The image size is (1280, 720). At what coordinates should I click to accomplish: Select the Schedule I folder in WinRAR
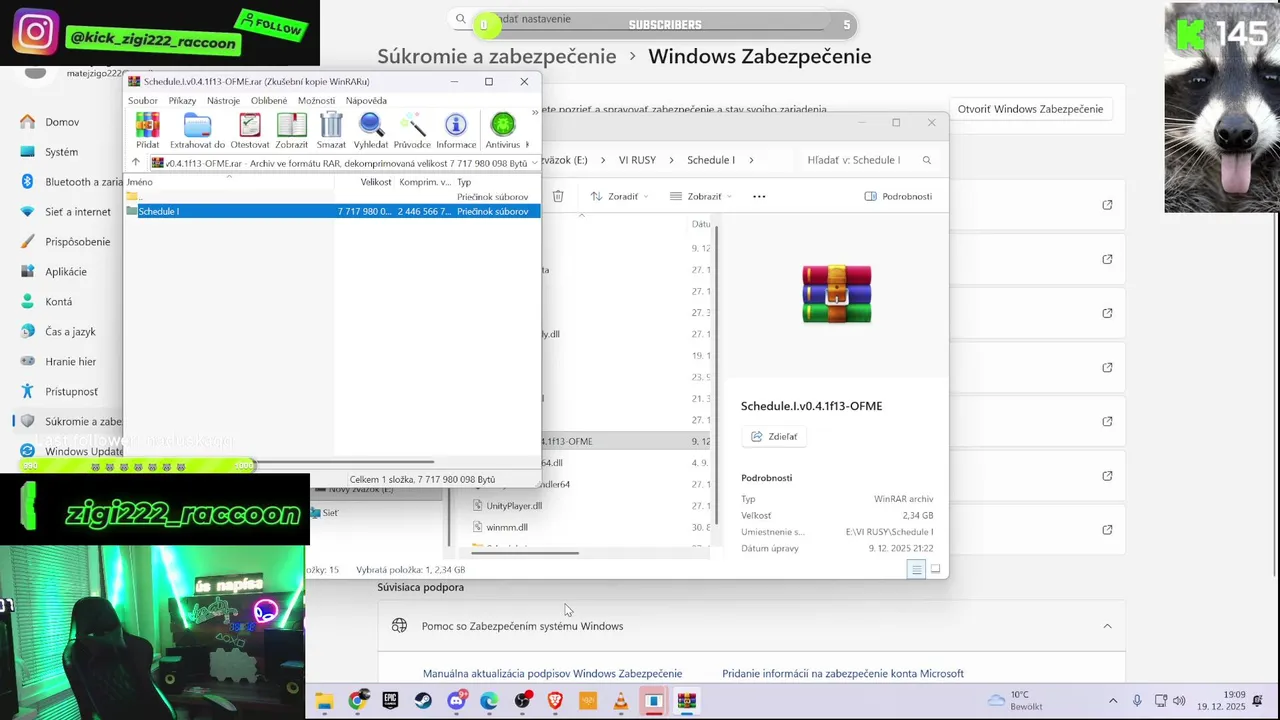(x=332, y=211)
